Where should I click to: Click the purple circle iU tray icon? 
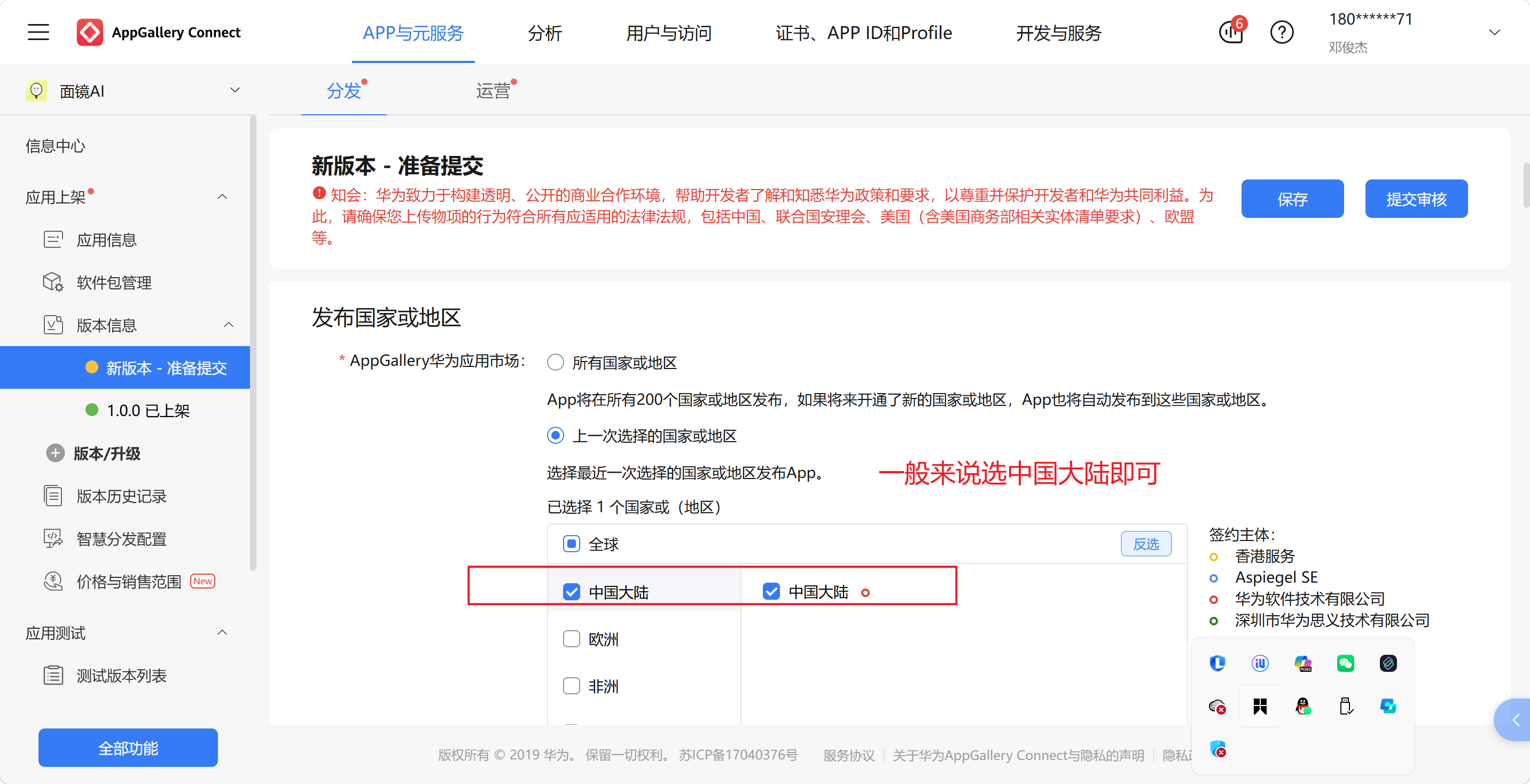pos(1260,663)
